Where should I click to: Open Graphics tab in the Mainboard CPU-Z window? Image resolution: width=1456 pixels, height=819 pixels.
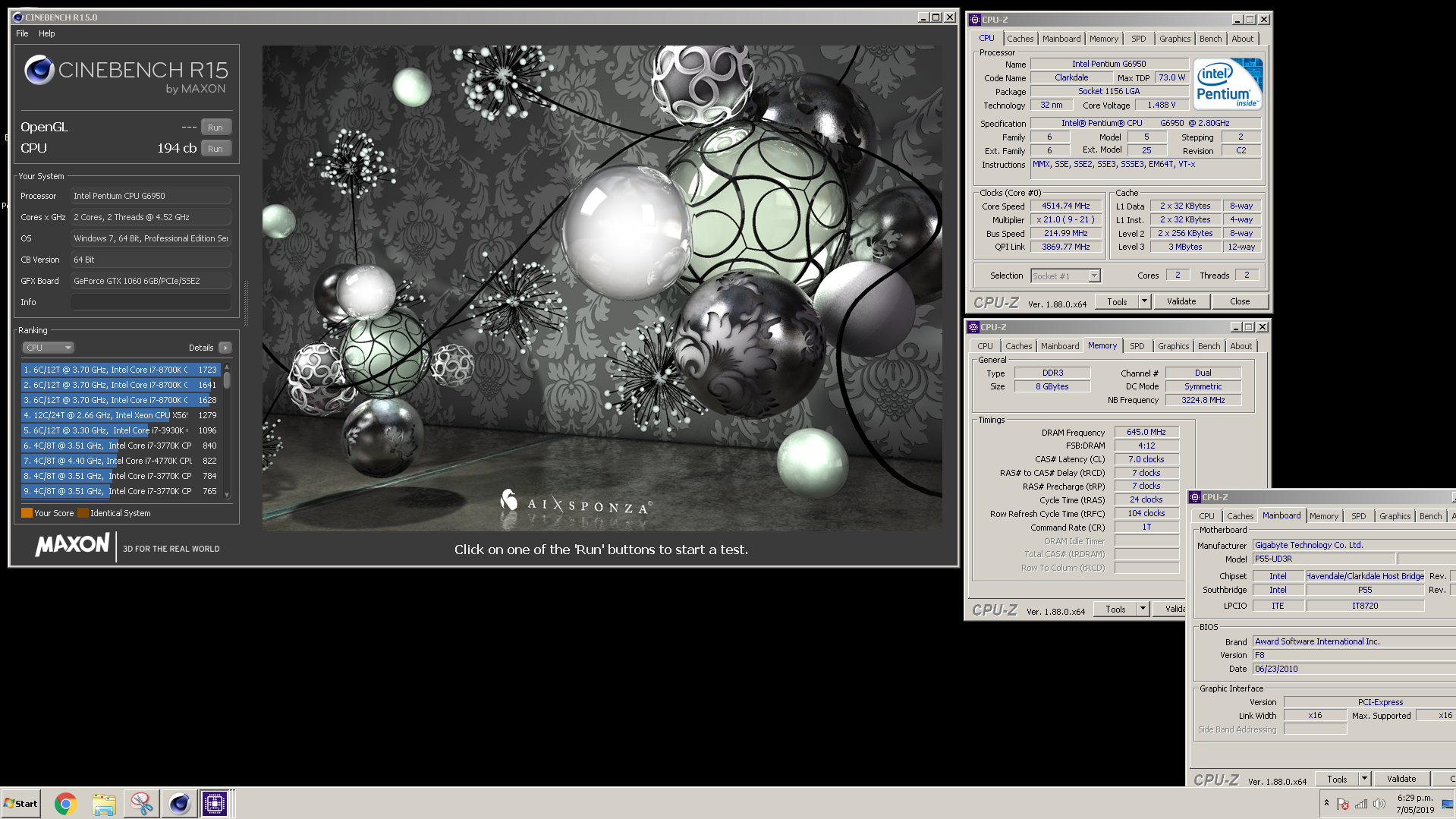coord(1395,516)
